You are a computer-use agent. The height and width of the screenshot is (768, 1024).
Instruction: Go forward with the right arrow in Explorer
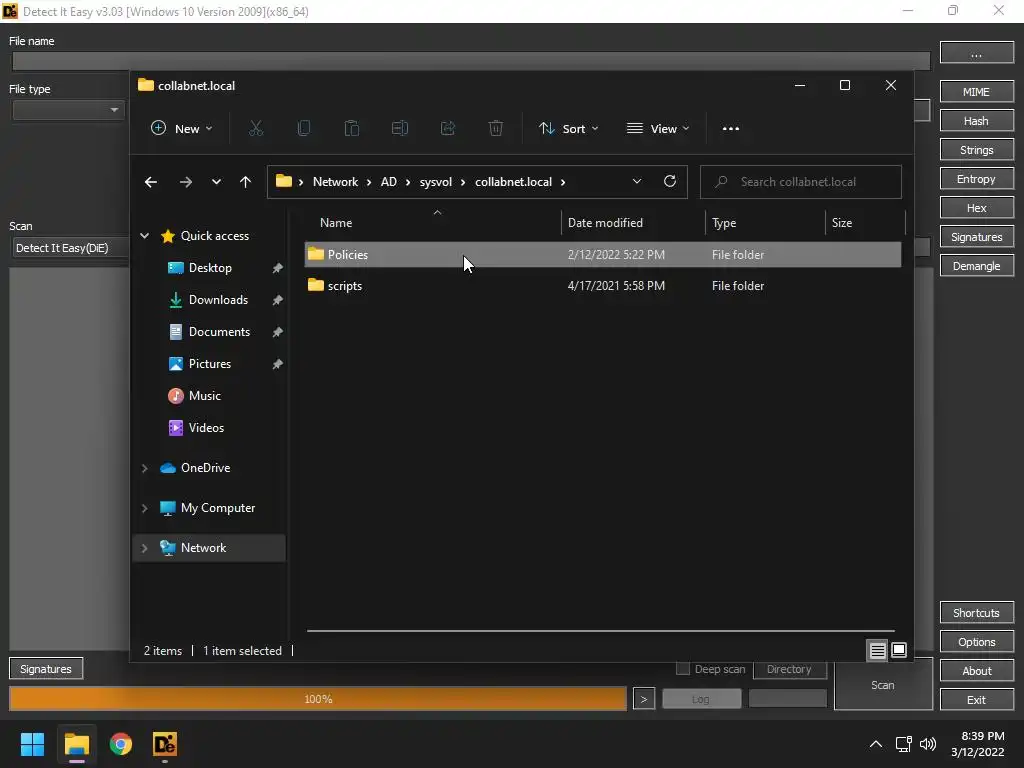click(186, 182)
